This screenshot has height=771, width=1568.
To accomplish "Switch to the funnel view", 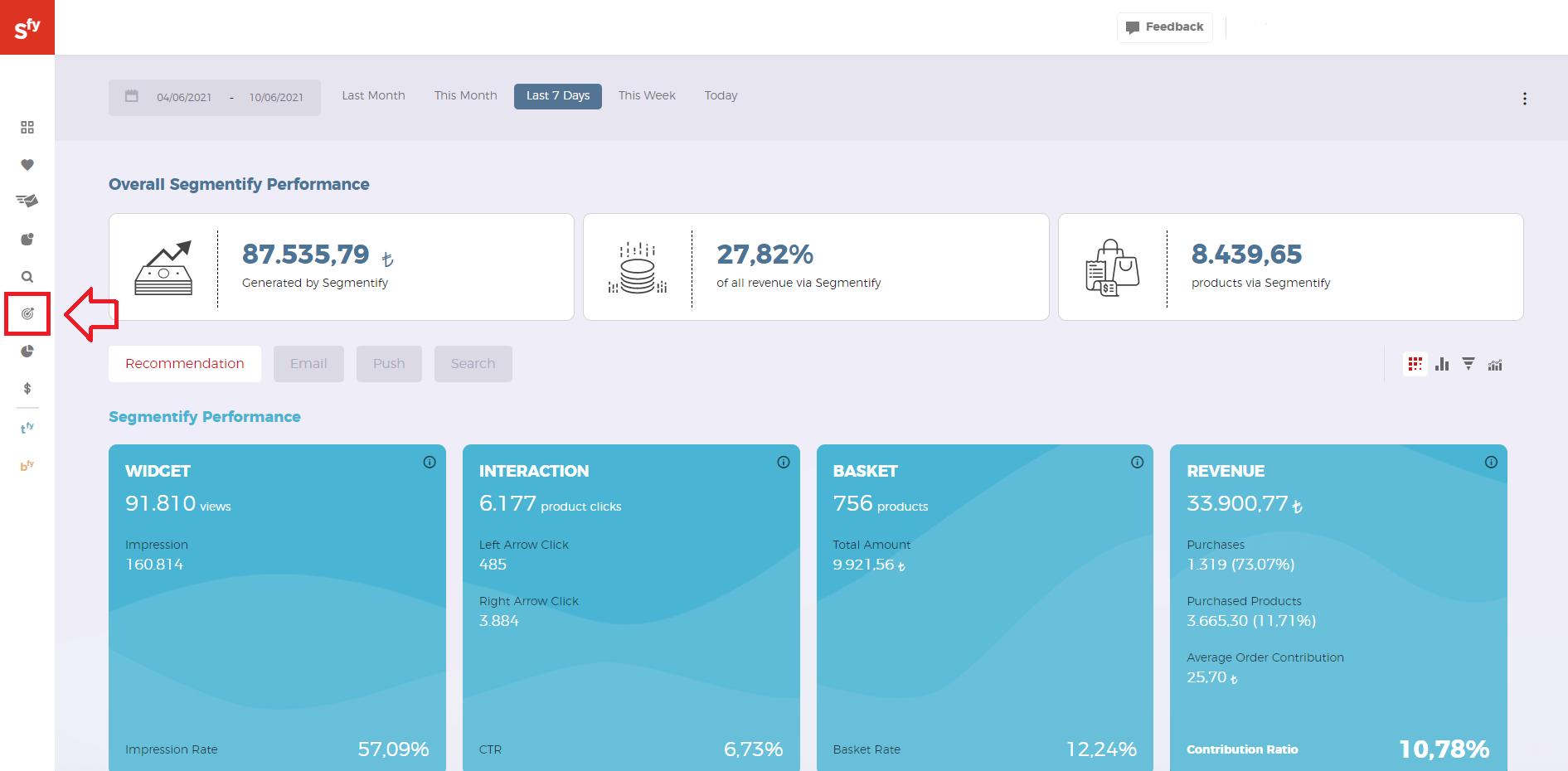I will [x=1468, y=364].
